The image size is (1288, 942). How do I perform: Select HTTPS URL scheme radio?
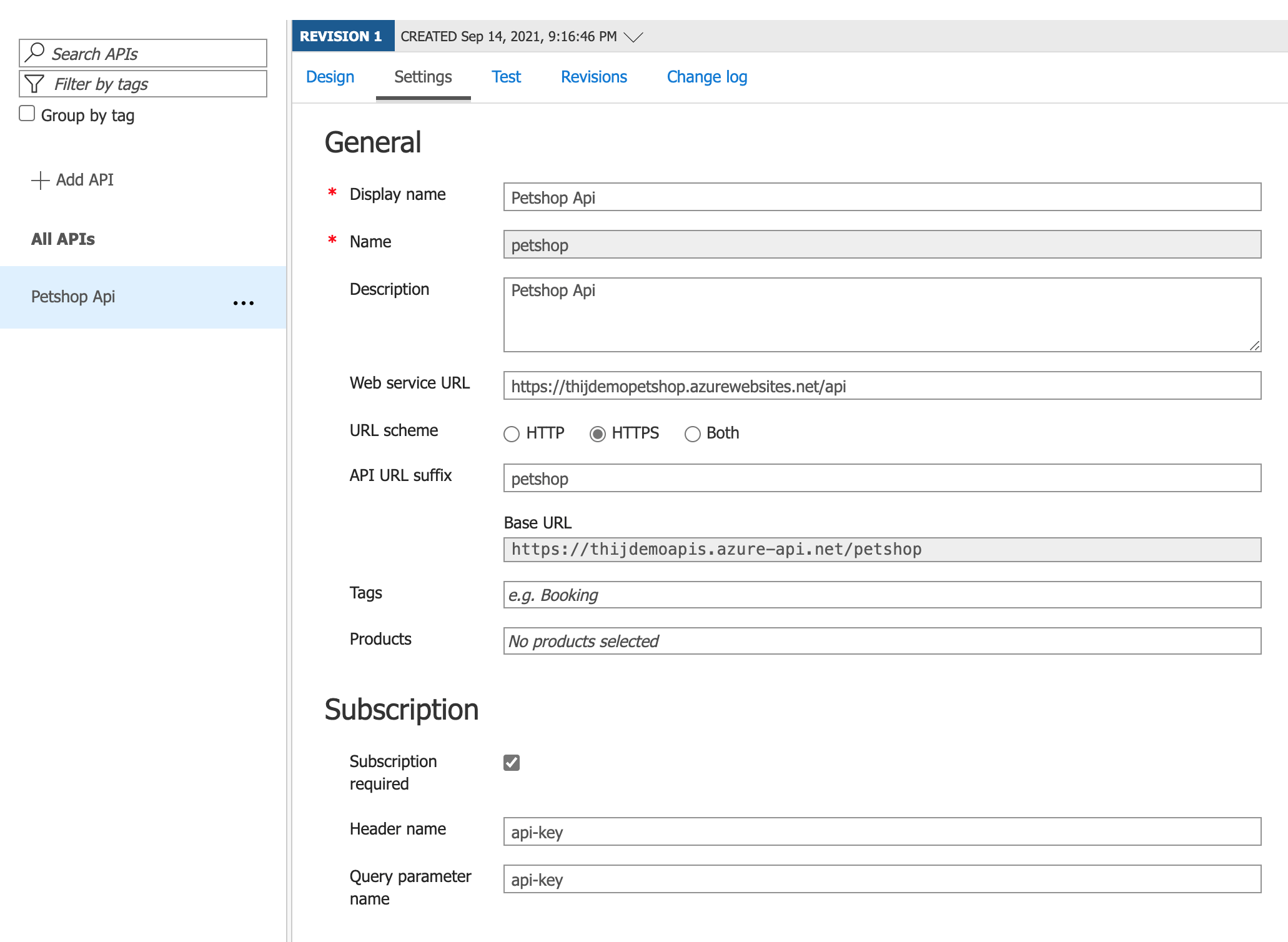(598, 434)
